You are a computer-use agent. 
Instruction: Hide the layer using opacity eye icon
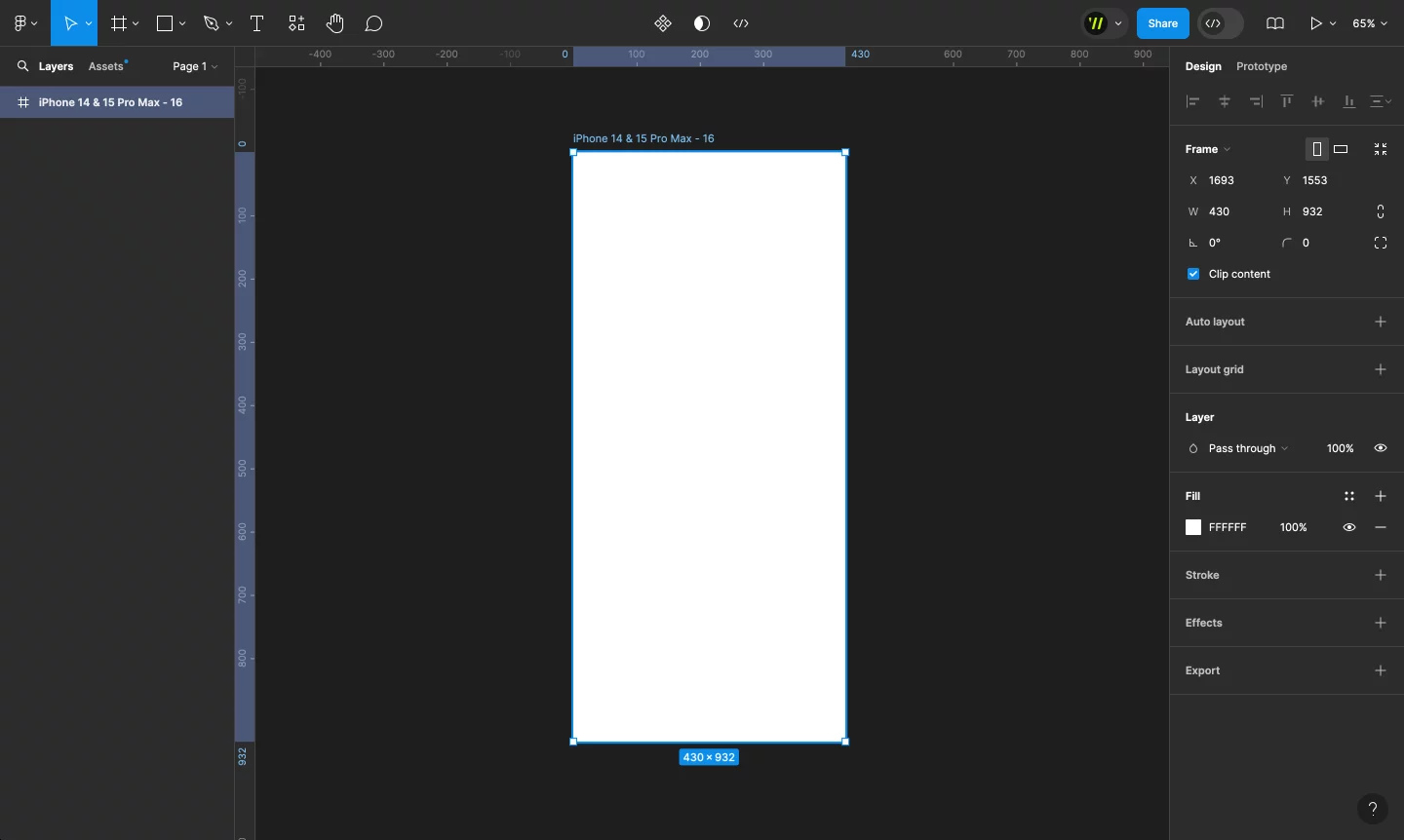click(1381, 448)
